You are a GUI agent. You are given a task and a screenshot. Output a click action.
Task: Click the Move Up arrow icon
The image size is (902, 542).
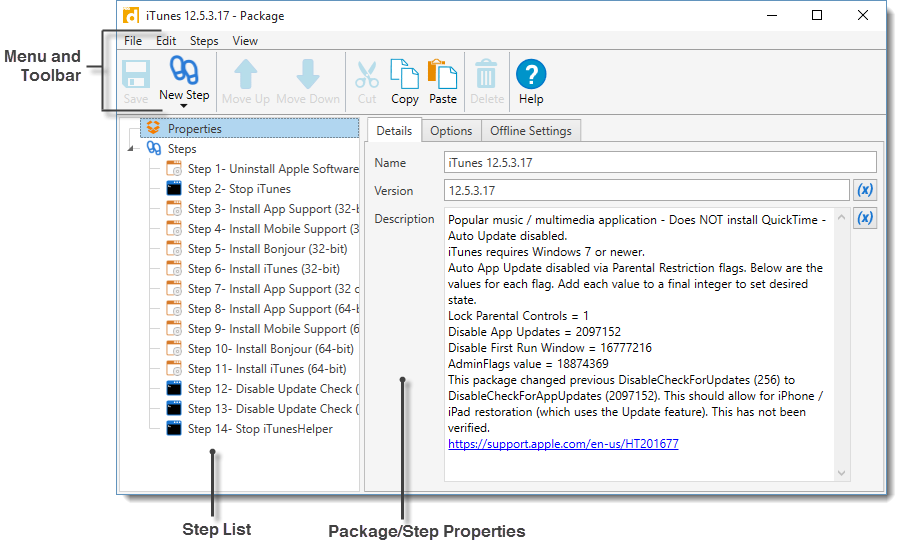click(x=246, y=75)
